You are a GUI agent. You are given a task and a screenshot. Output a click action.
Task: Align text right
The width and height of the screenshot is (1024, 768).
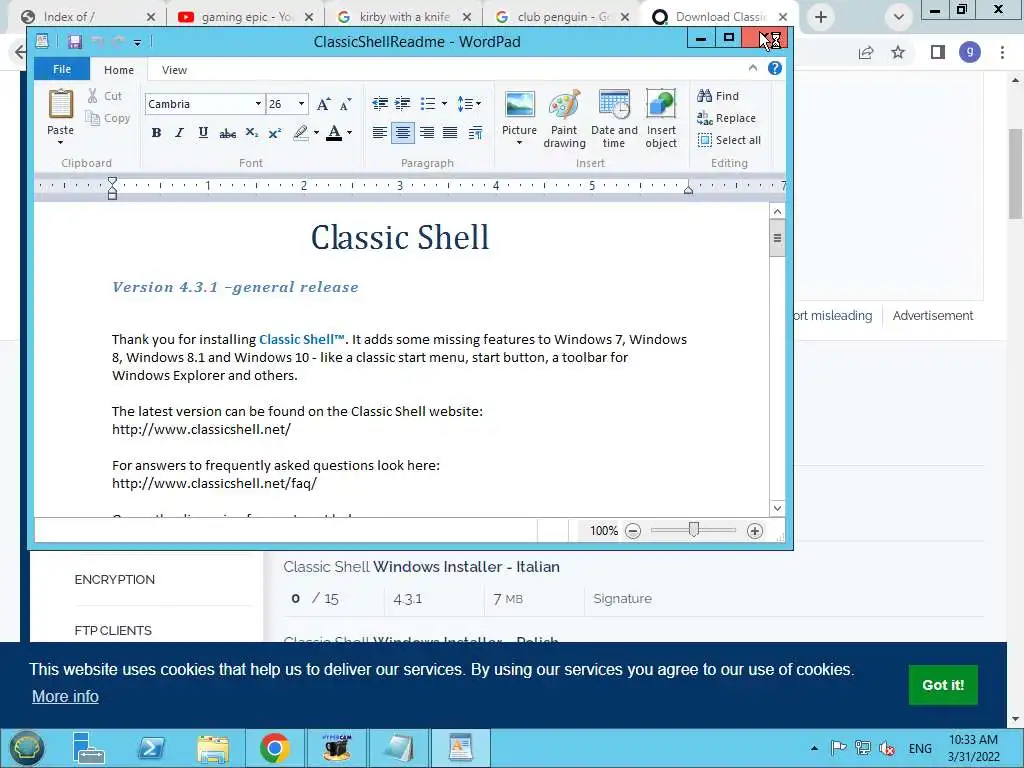pos(426,133)
